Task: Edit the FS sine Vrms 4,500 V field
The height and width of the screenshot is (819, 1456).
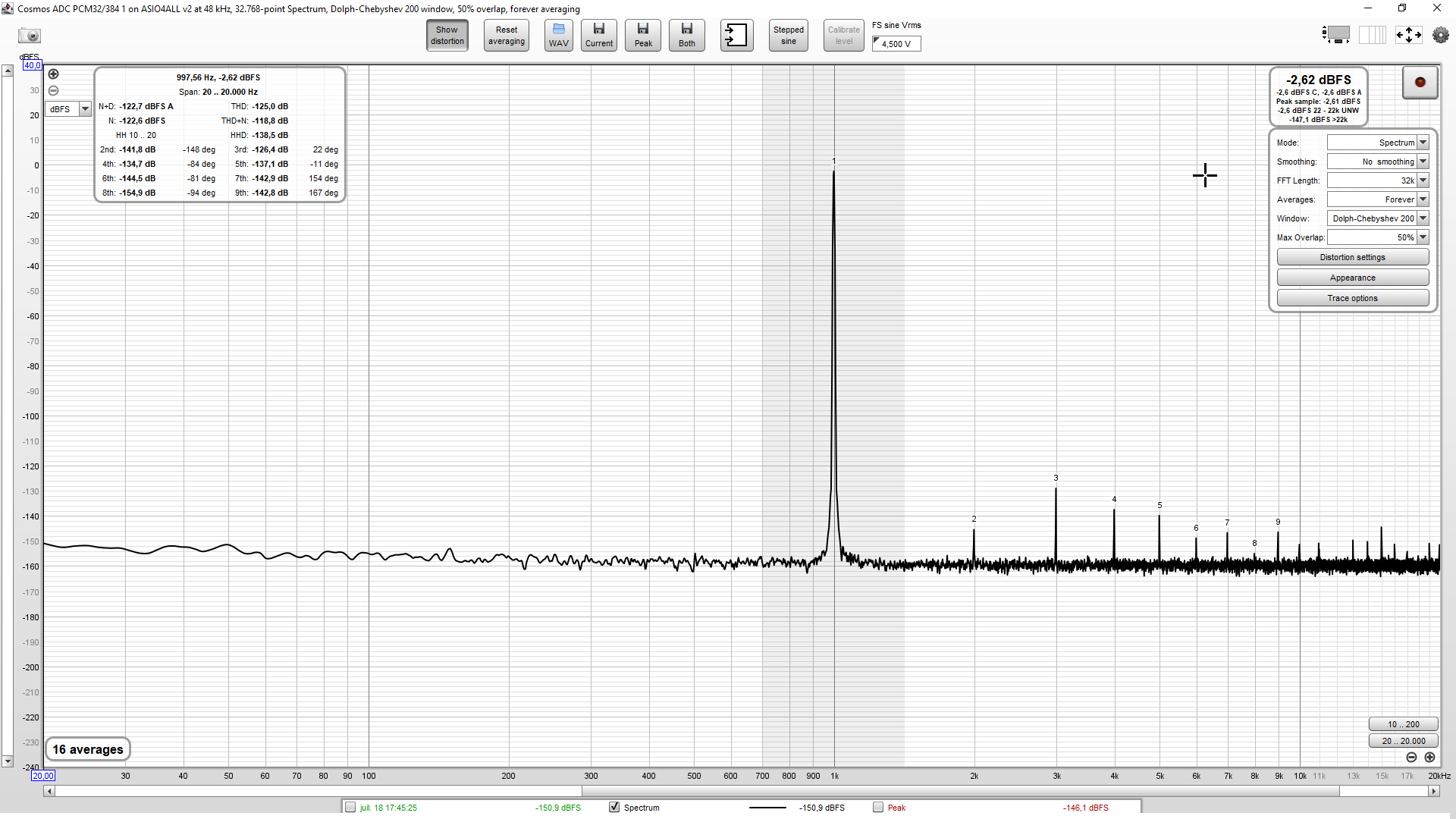Action: (x=896, y=43)
